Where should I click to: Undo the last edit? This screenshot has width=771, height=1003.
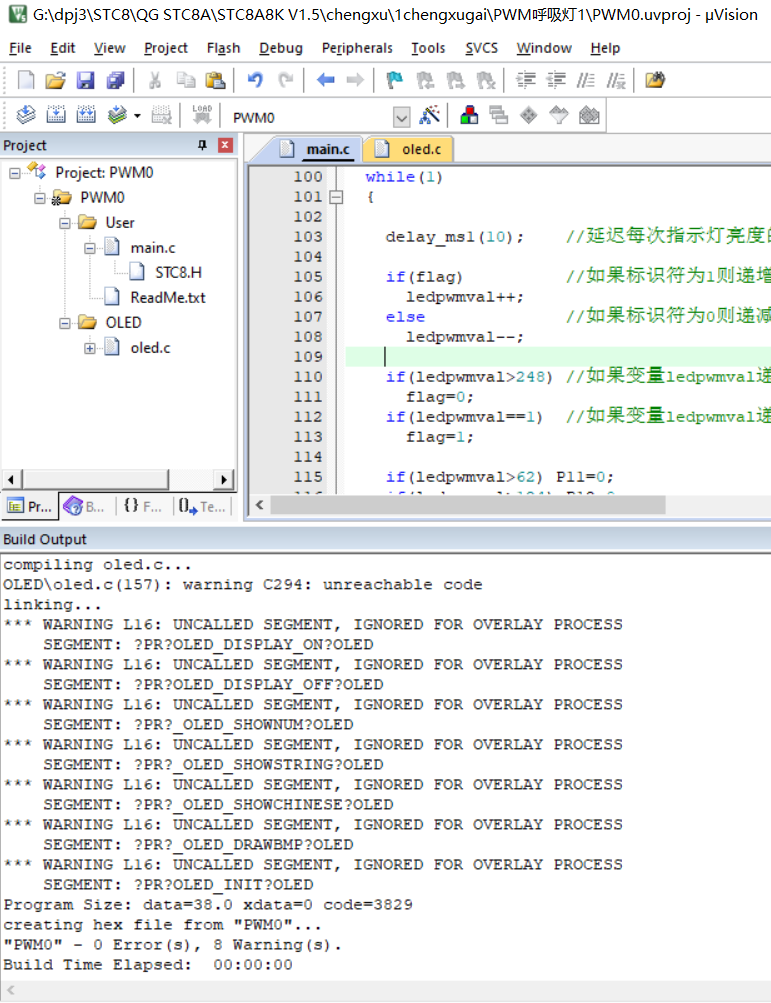coord(255,80)
